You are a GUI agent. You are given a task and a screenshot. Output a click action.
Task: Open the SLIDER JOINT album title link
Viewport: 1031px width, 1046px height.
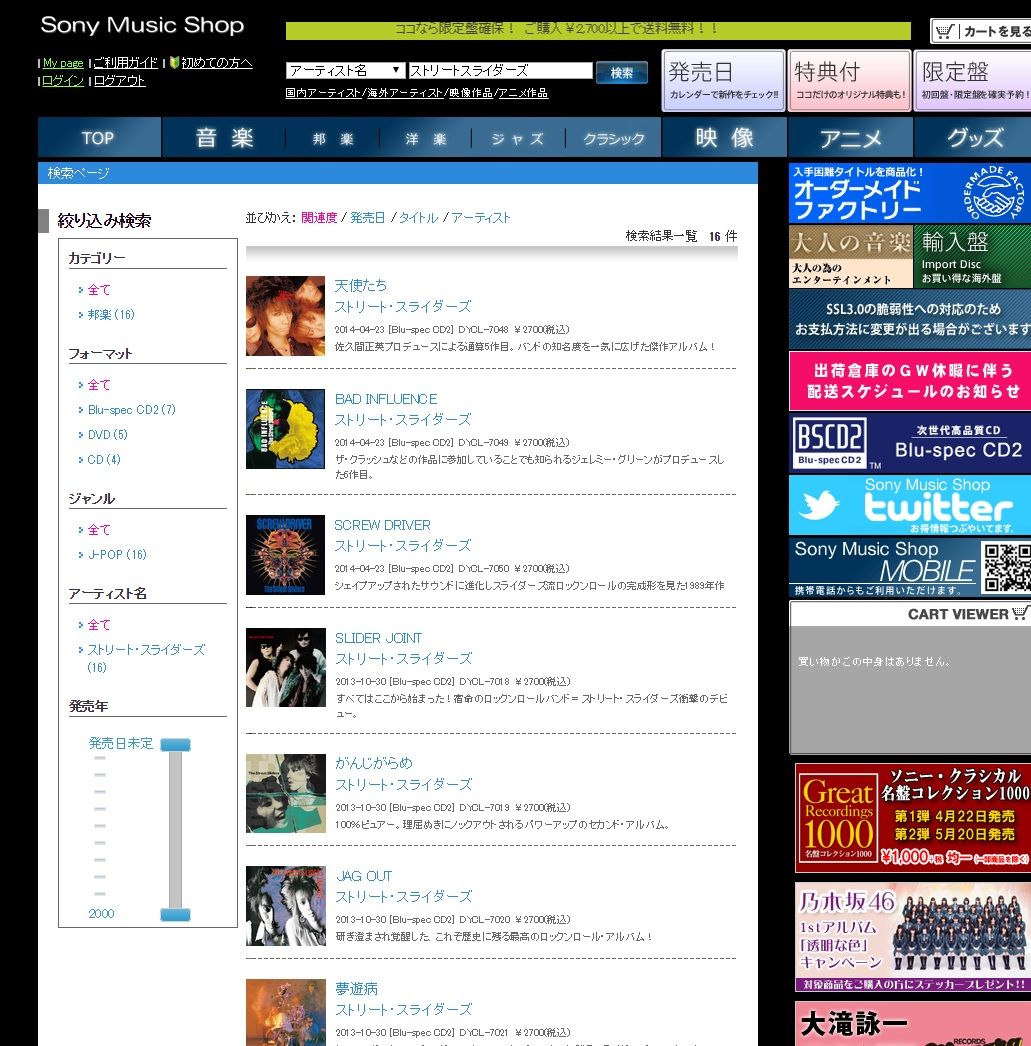click(378, 638)
